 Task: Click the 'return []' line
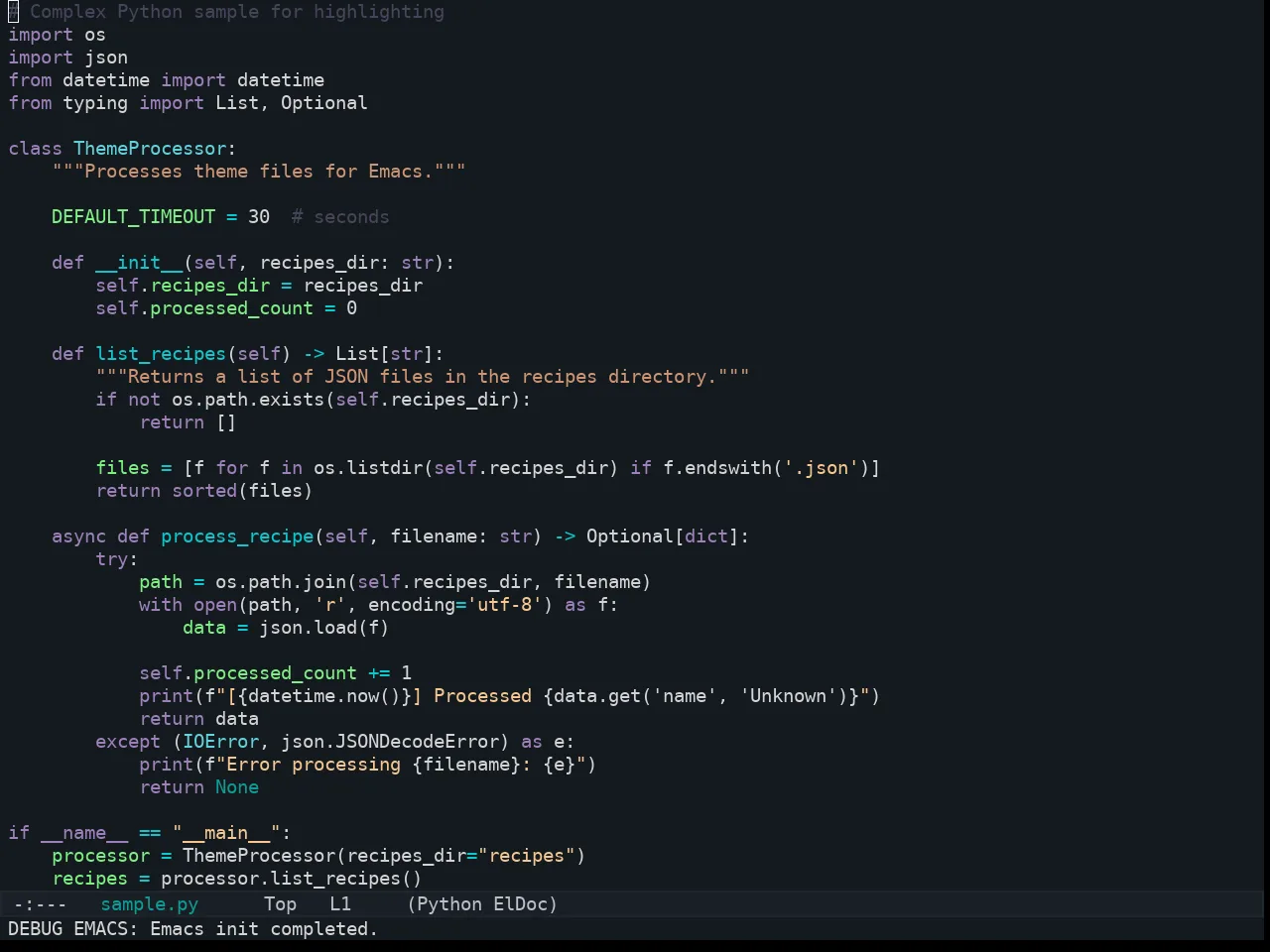[188, 422]
